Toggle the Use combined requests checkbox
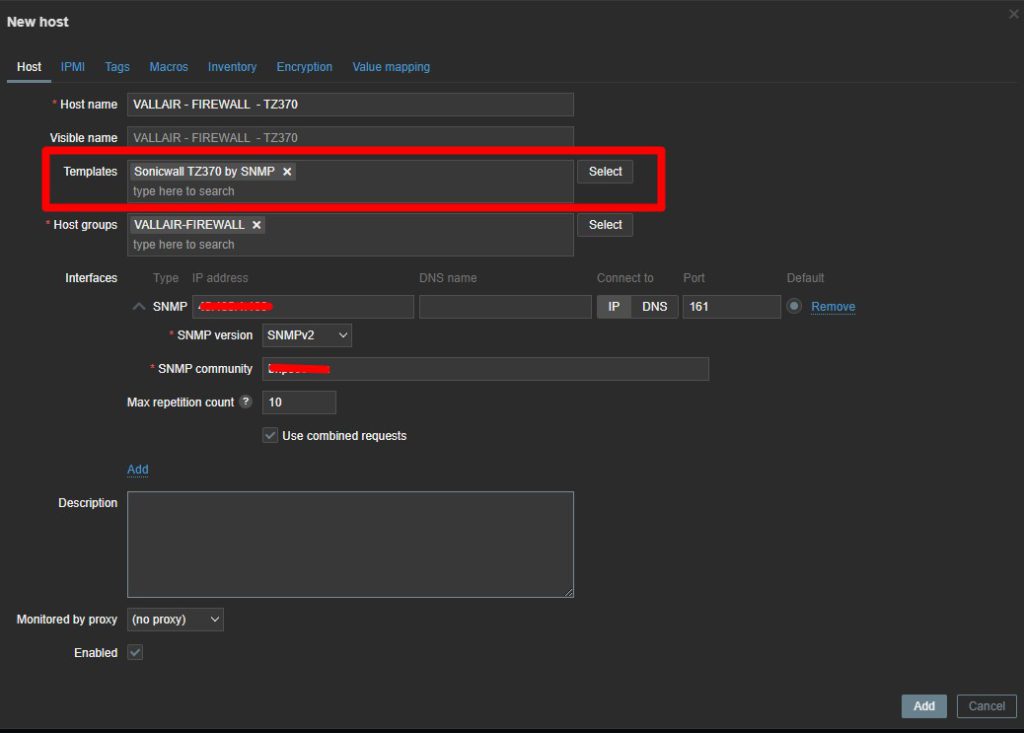Screen dimensions: 1024x733 [270, 436]
